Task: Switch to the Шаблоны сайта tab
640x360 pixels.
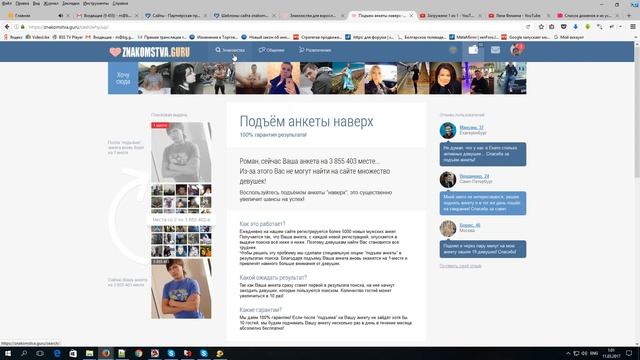Action: pos(244,16)
